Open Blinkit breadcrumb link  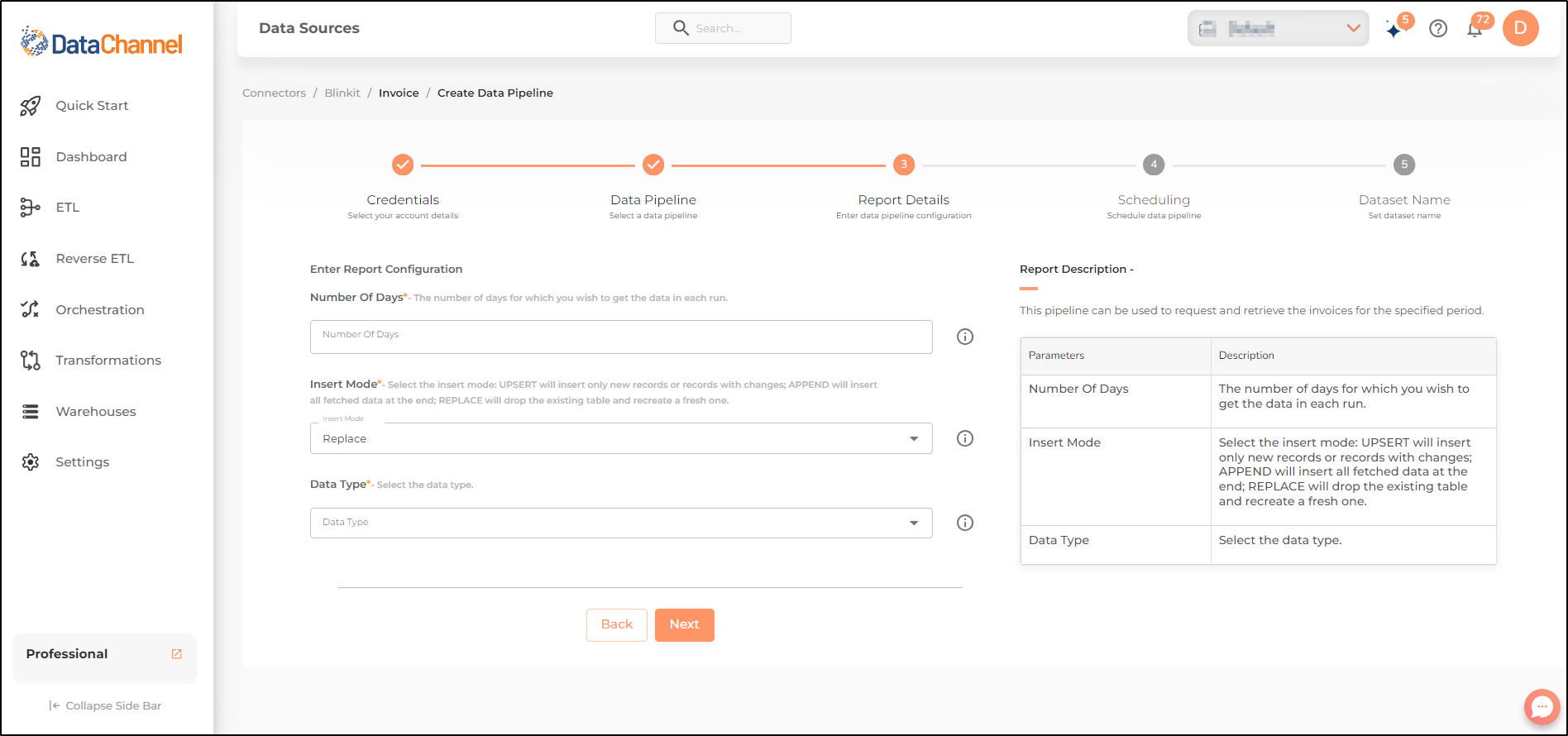pyautogui.click(x=342, y=93)
